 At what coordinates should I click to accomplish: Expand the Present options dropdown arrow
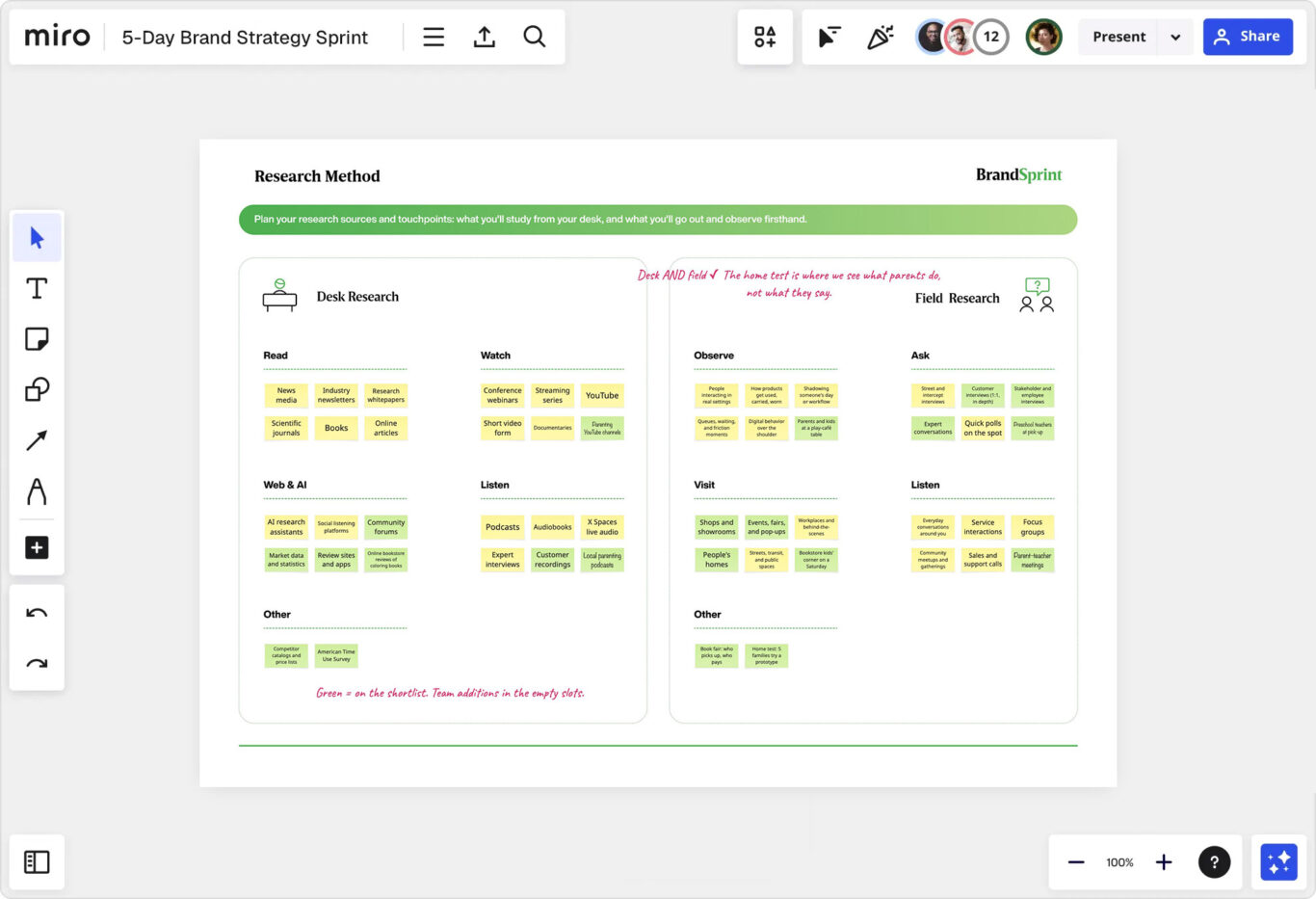click(1175, 37)
